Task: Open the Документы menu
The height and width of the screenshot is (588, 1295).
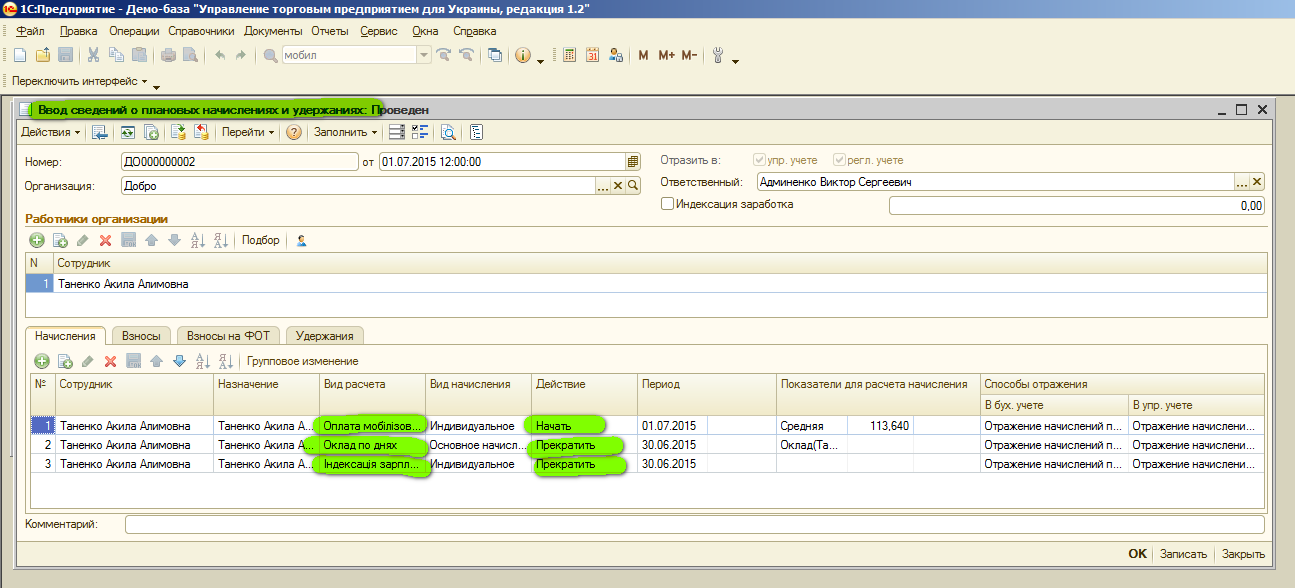Action: [x=273, y=31]
